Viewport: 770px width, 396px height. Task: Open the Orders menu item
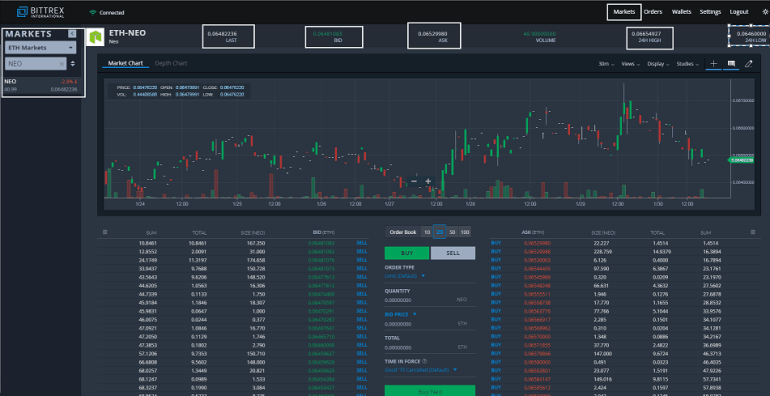click(x=653, y=12)
